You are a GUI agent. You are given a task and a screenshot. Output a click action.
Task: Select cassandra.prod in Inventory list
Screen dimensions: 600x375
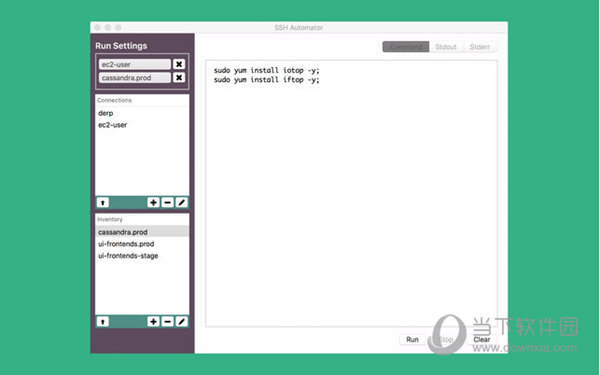142,232
